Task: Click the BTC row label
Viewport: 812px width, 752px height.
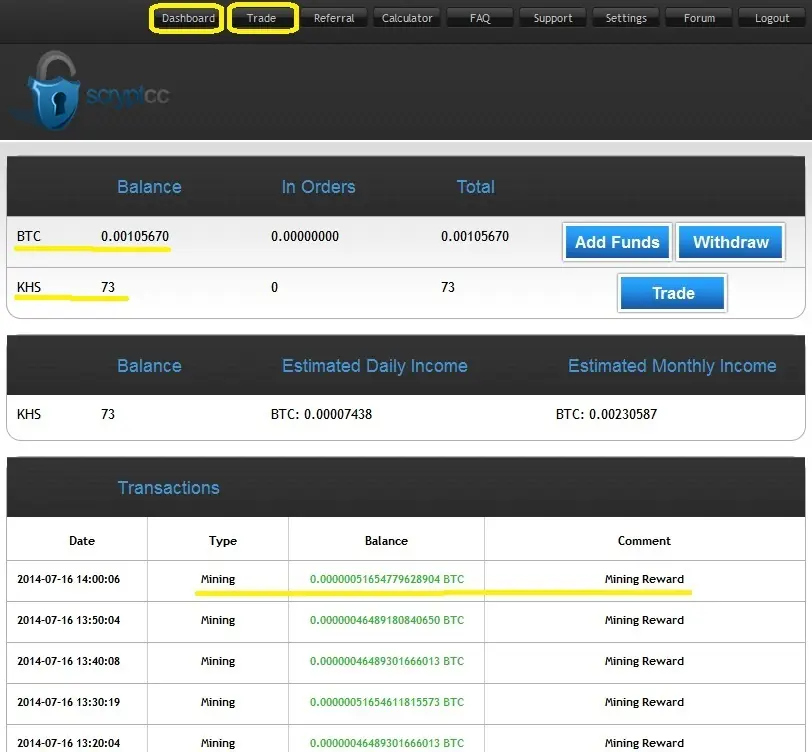Action: [28, 236]
